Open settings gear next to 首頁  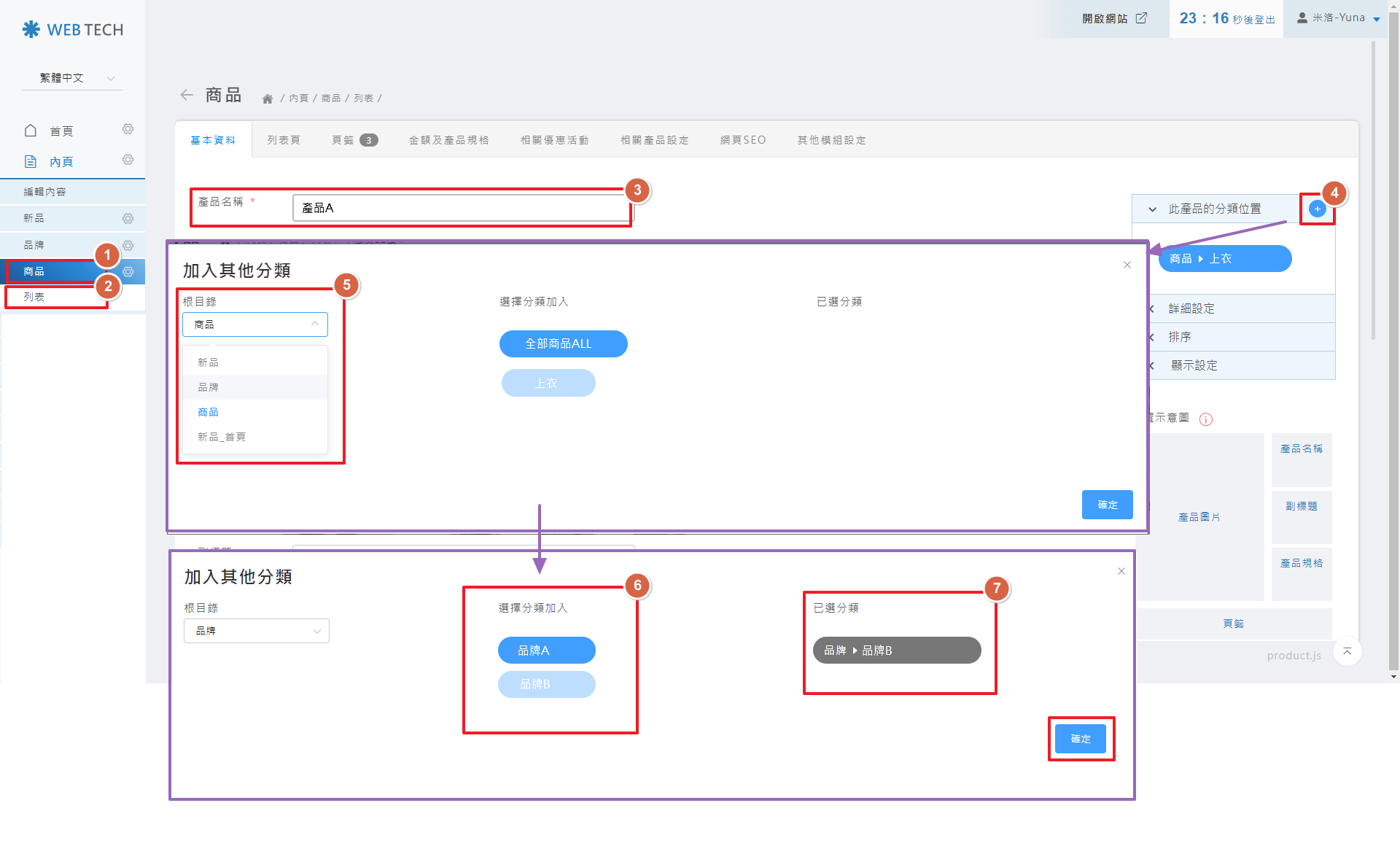(128, 129)
